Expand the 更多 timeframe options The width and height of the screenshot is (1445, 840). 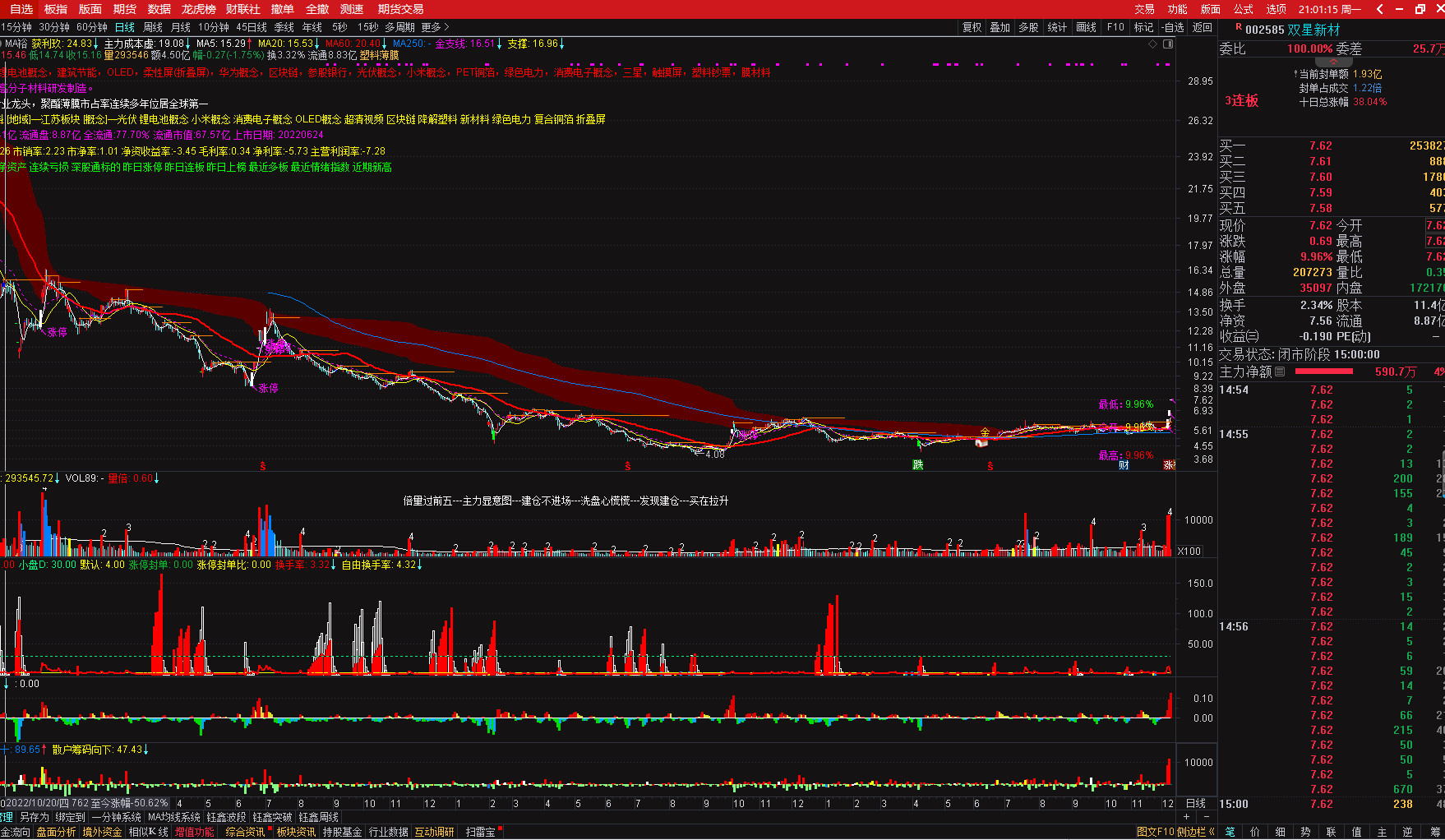[x=435, y=27]
